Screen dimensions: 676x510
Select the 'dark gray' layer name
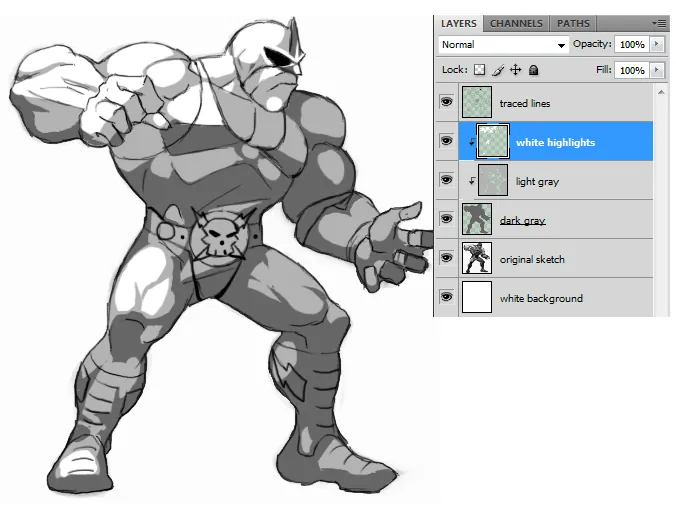(523, 221)
